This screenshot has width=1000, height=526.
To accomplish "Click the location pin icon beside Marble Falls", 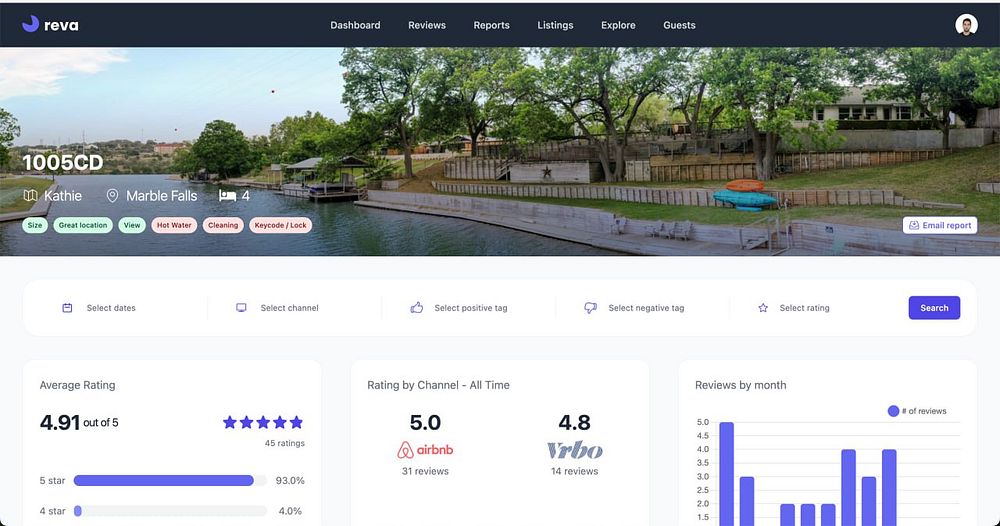I will point(112,196).
